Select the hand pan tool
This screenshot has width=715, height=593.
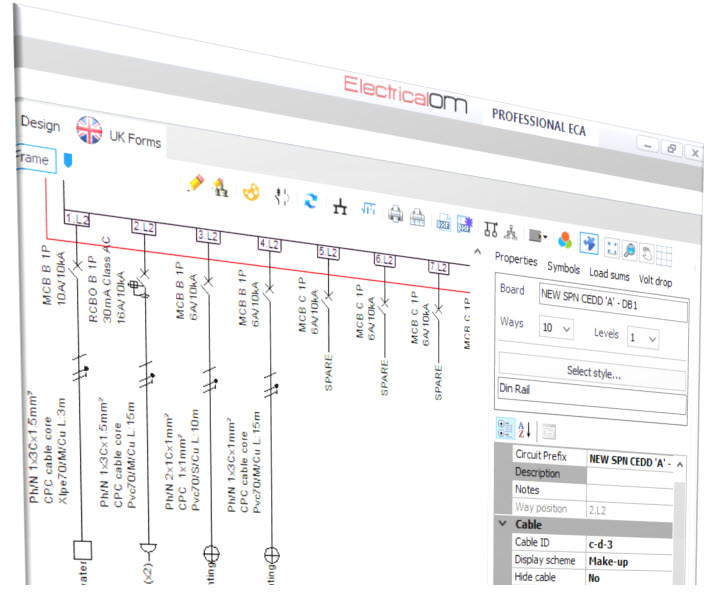click(647, 253)
